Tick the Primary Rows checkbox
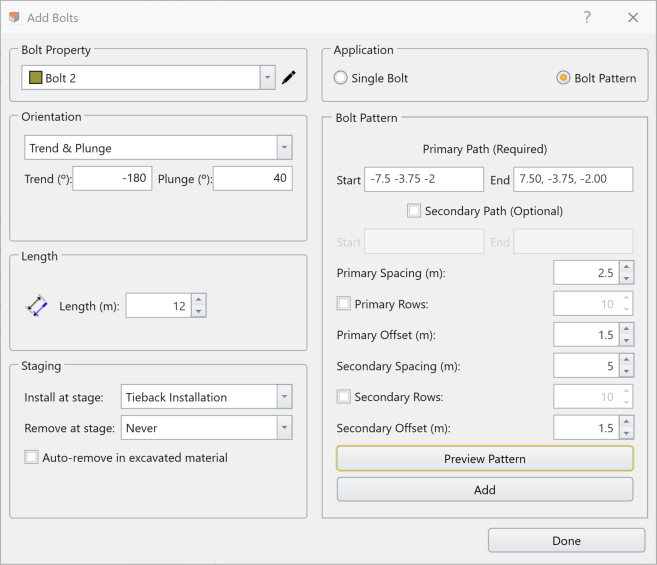This screenshot has width=657, height=565. [344, 303]
